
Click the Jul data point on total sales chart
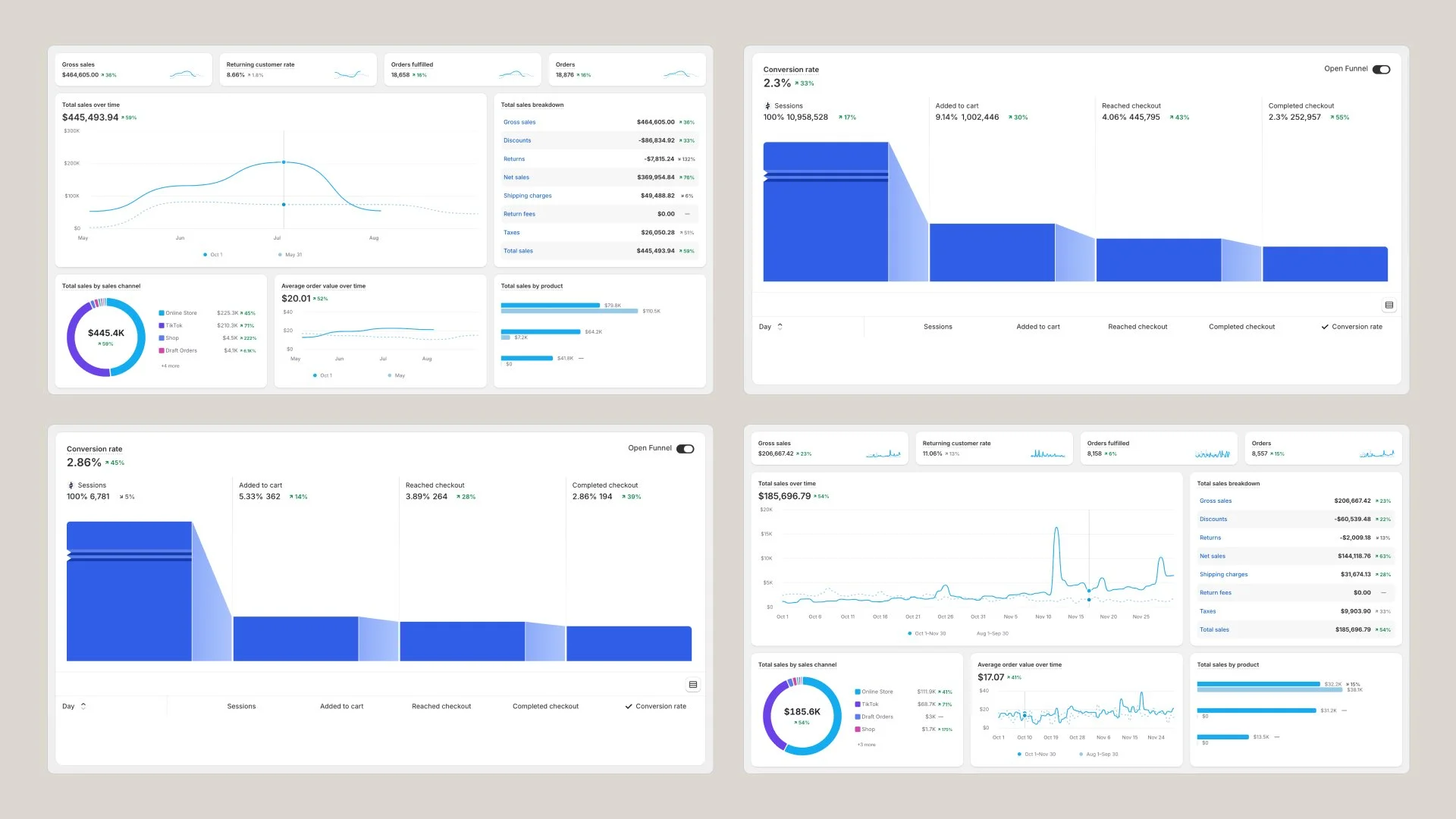point(284,162)
